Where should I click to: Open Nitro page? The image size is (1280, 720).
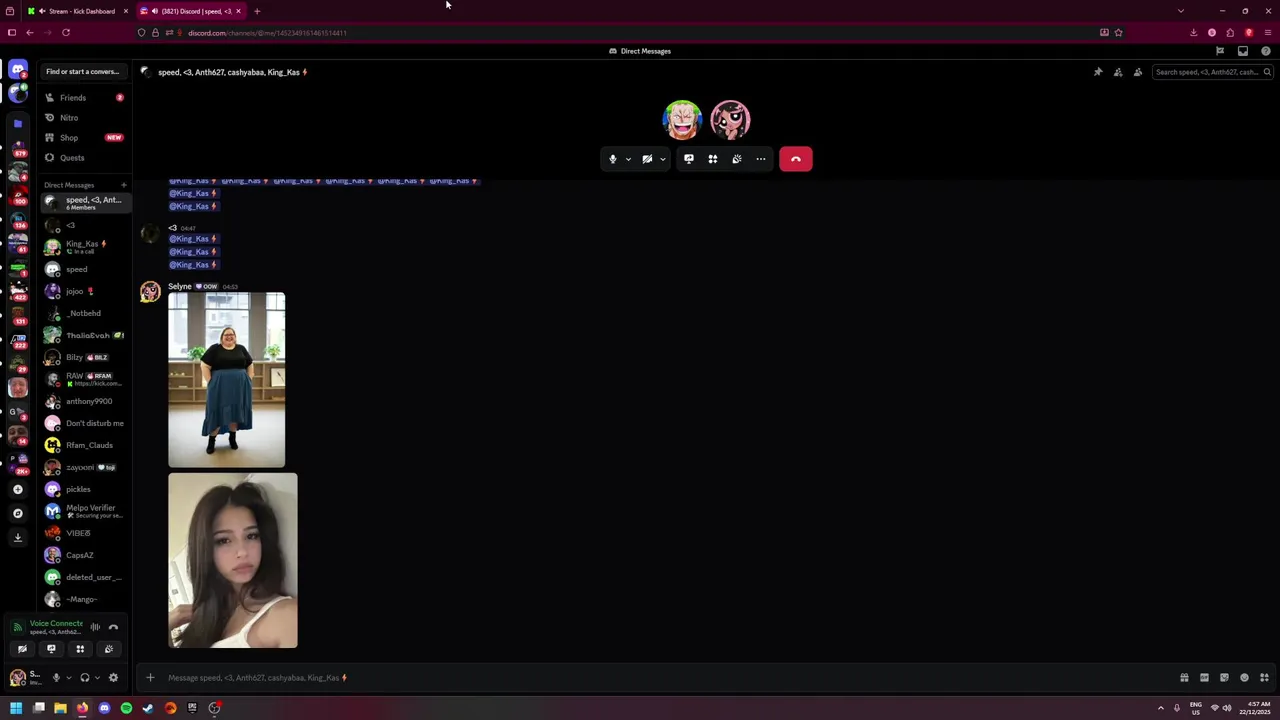86,118
